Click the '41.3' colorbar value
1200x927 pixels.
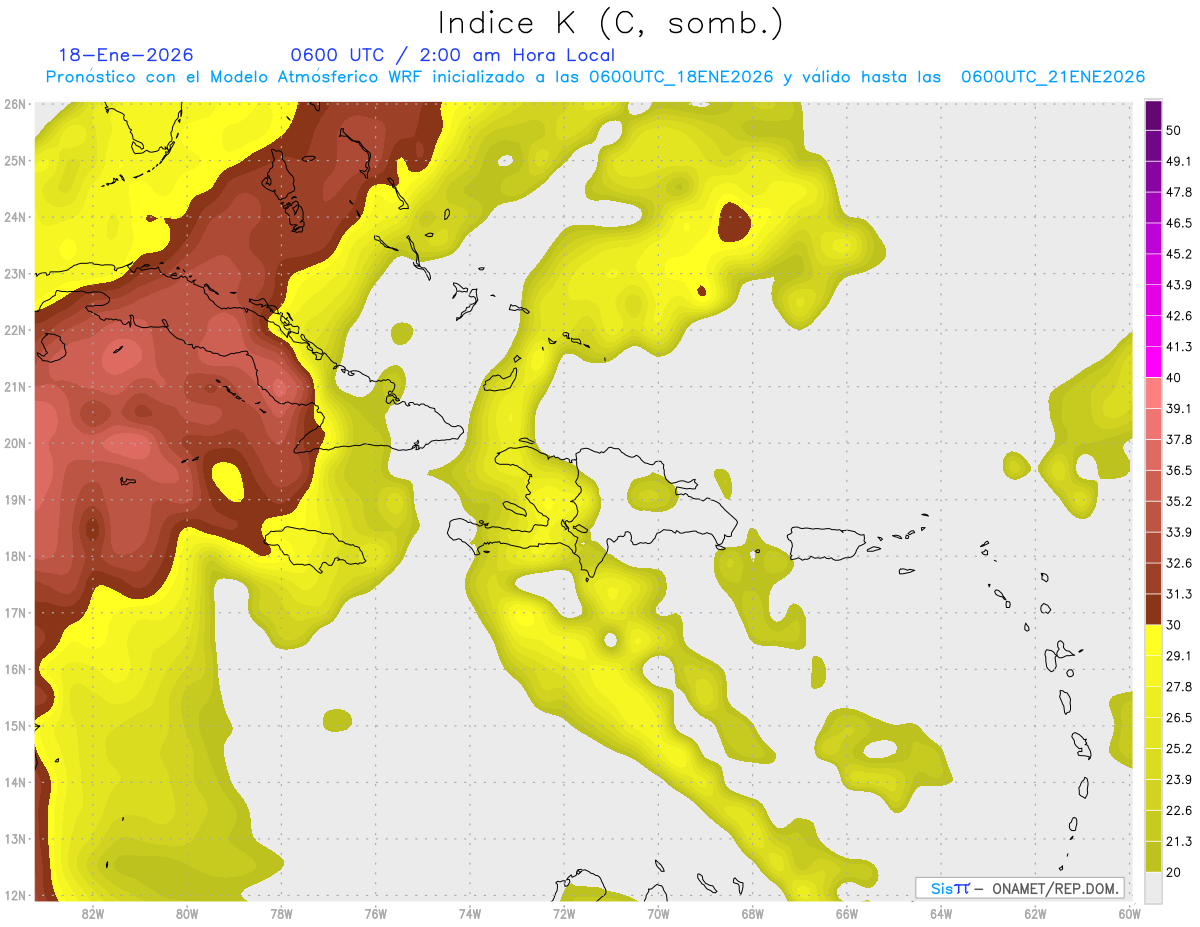tap(1179, 347)
